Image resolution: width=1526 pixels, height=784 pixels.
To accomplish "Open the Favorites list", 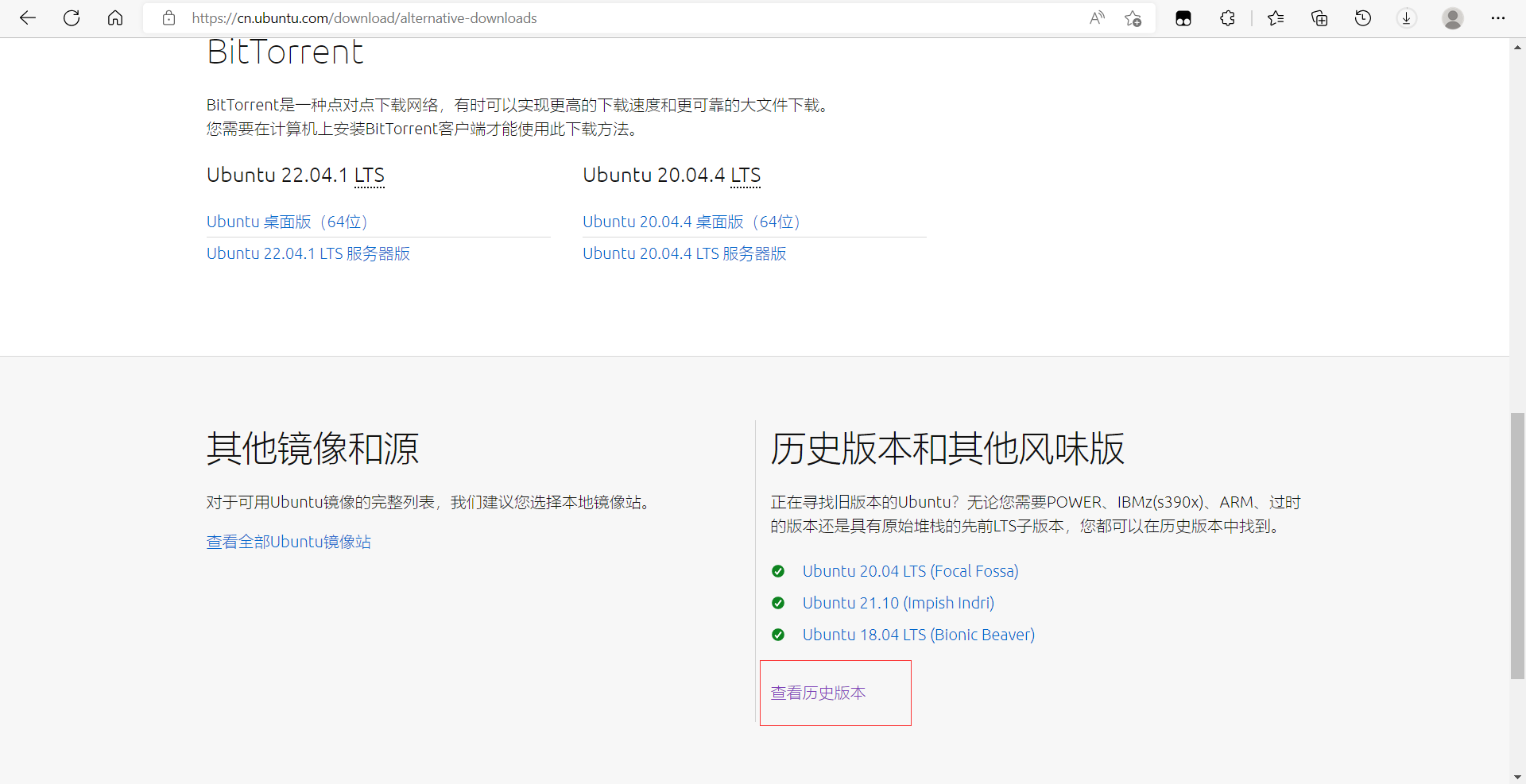I will pos(1276,18).
